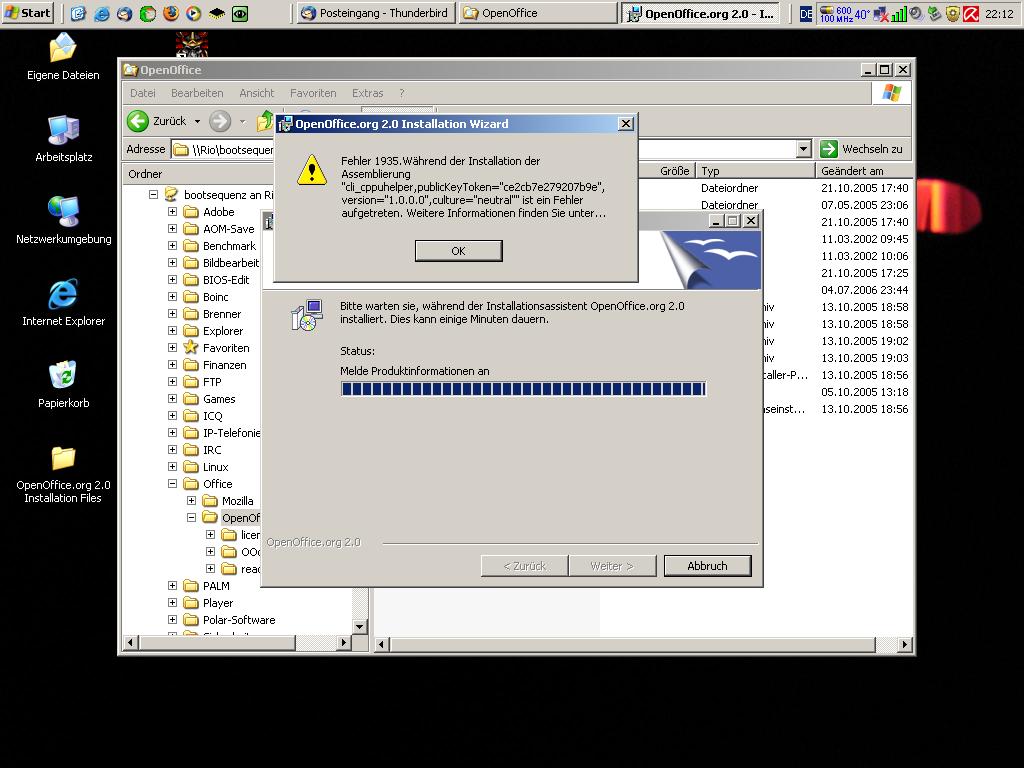Click the Windows Media Player quick launch icon
This screenshot has width=1024, height=768.
[x=193, y=13]
